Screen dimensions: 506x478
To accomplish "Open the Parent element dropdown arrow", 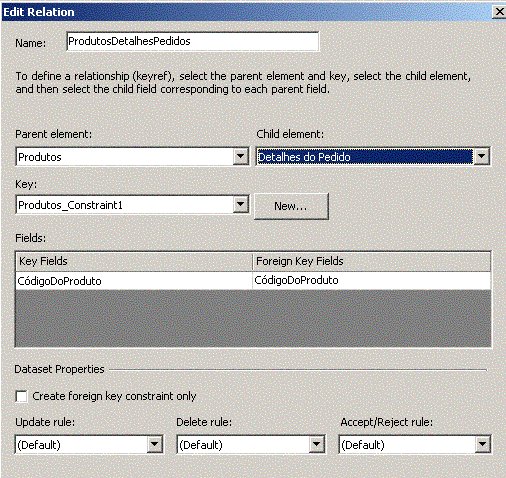I will click(x=240, y=156).
